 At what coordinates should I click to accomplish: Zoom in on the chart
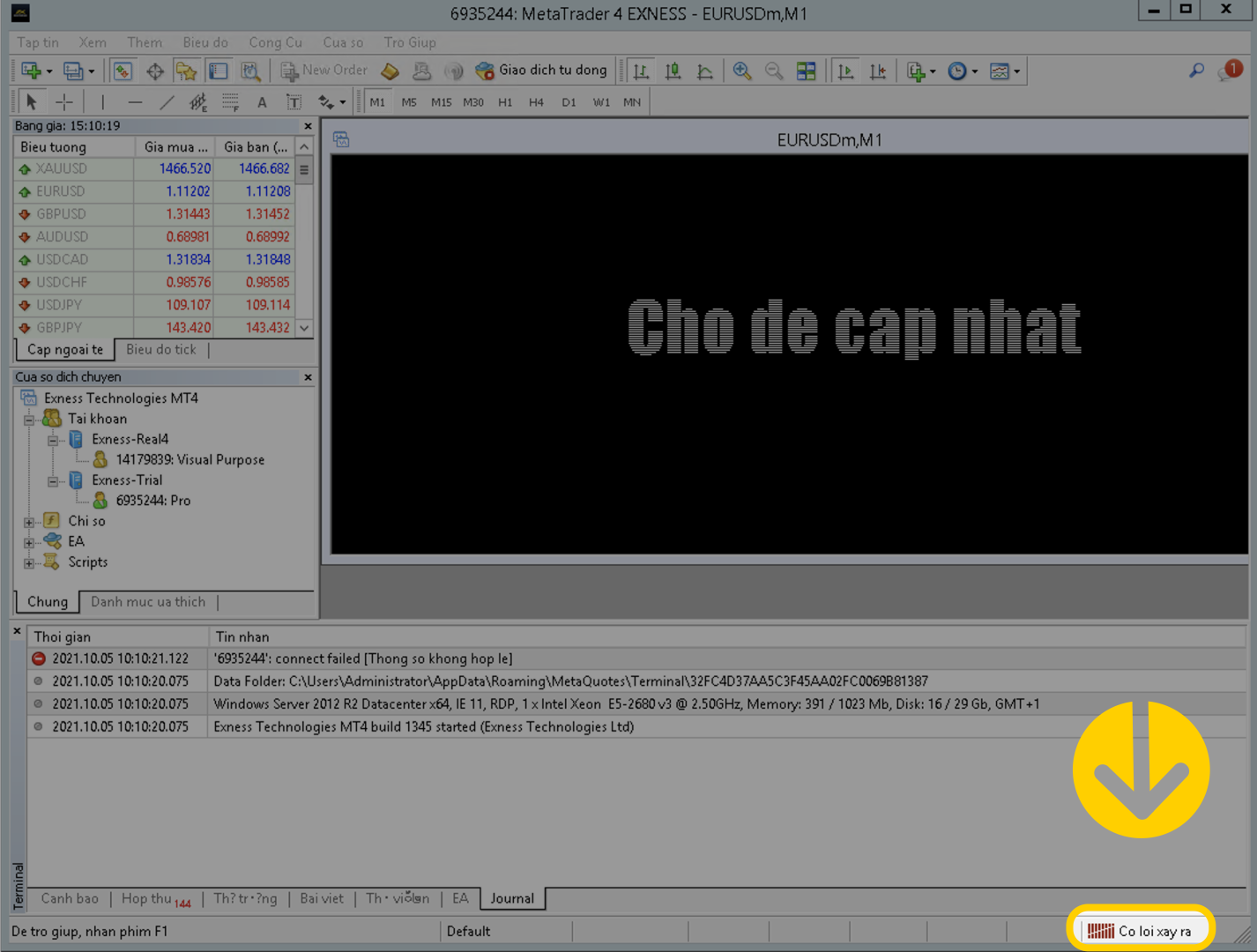742,71
